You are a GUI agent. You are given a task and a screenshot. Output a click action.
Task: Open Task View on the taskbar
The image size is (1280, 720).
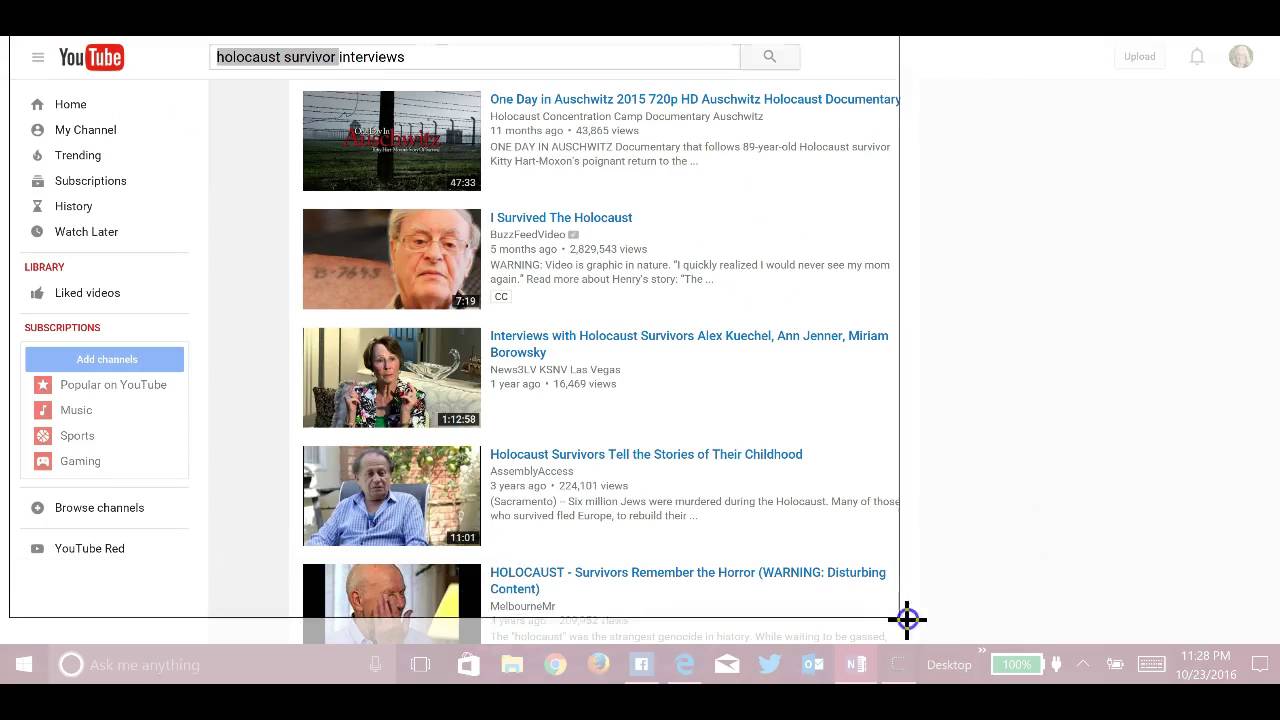point(420,664)
